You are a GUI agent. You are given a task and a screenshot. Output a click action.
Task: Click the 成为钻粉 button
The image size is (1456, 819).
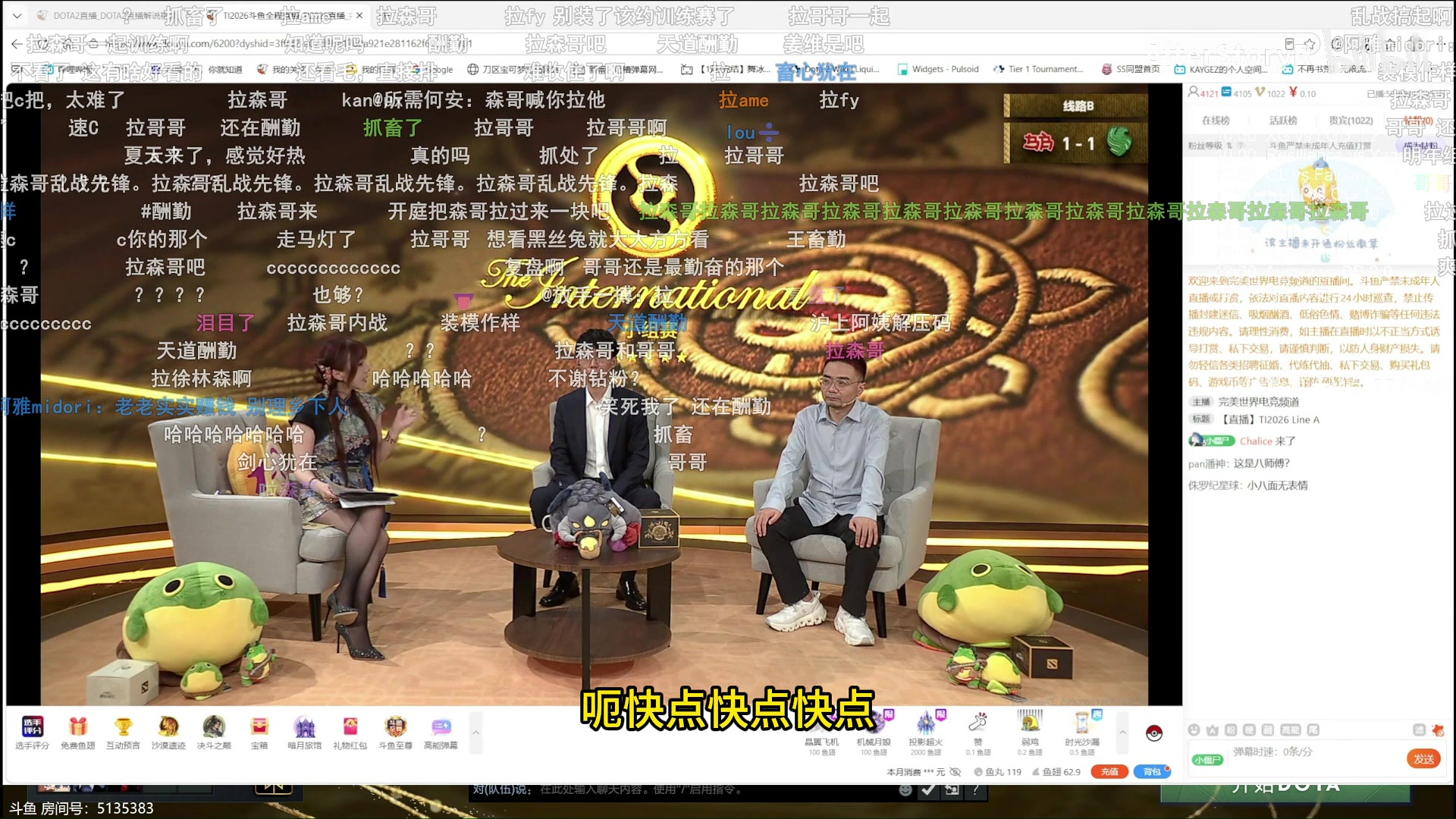coord(1421,145)
